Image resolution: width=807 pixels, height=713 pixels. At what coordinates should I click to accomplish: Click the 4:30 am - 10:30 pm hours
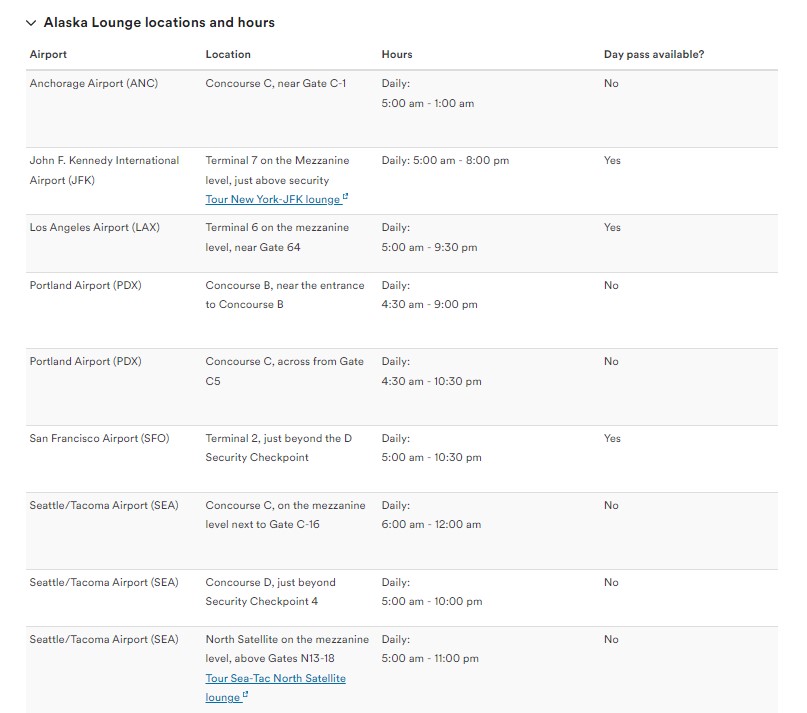(431, 381)
